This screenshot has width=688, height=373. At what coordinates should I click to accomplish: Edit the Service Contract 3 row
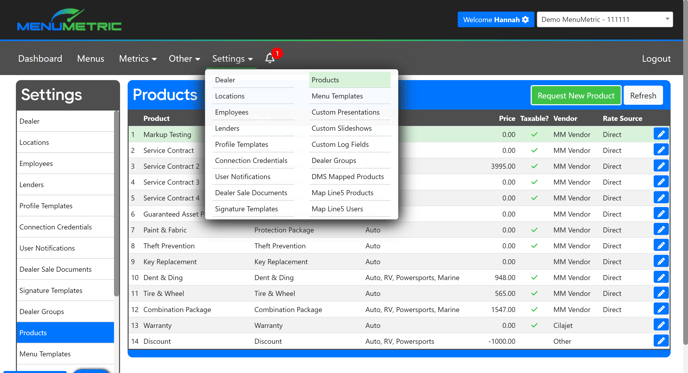(661, 182)
